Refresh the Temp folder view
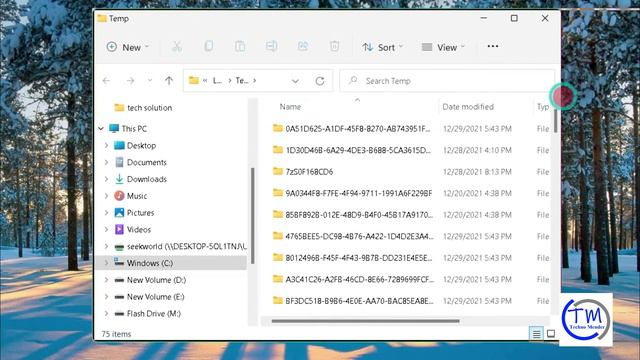The image size is (640, 360). click(x=320, y=81)
